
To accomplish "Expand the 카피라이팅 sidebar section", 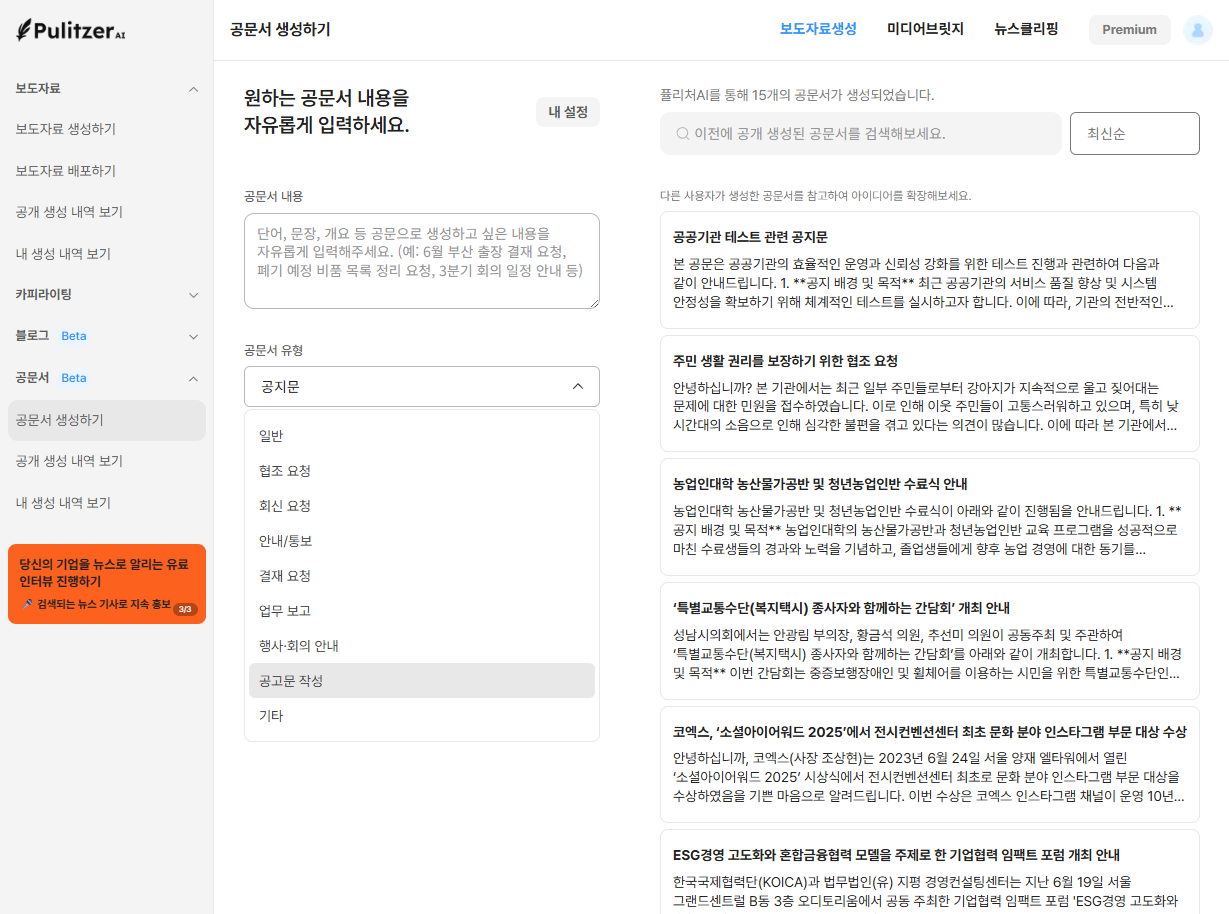I will 193,295.
